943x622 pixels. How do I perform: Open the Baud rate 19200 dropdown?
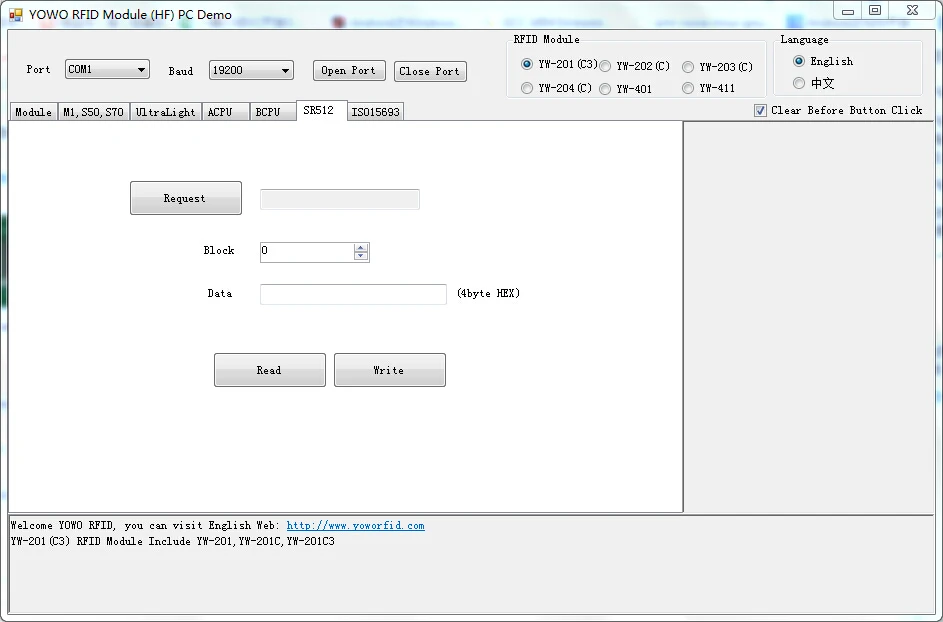285,70
